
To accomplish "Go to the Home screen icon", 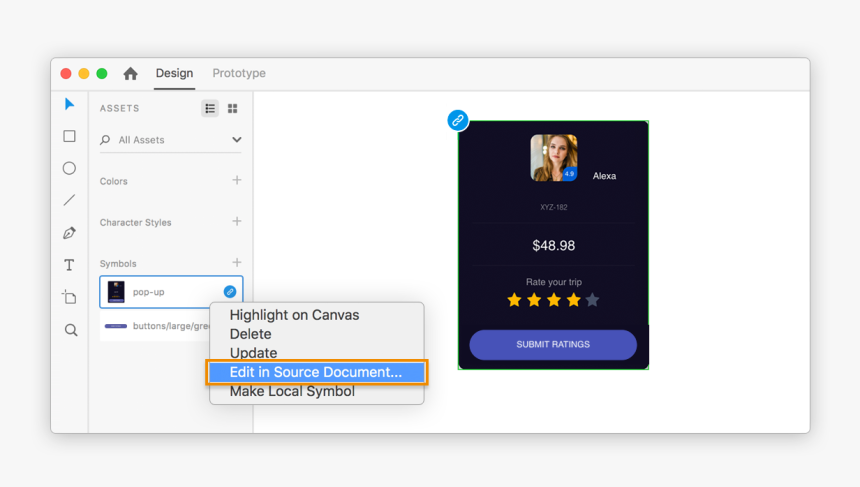I will pyautogui.click(x=131, y=73).
